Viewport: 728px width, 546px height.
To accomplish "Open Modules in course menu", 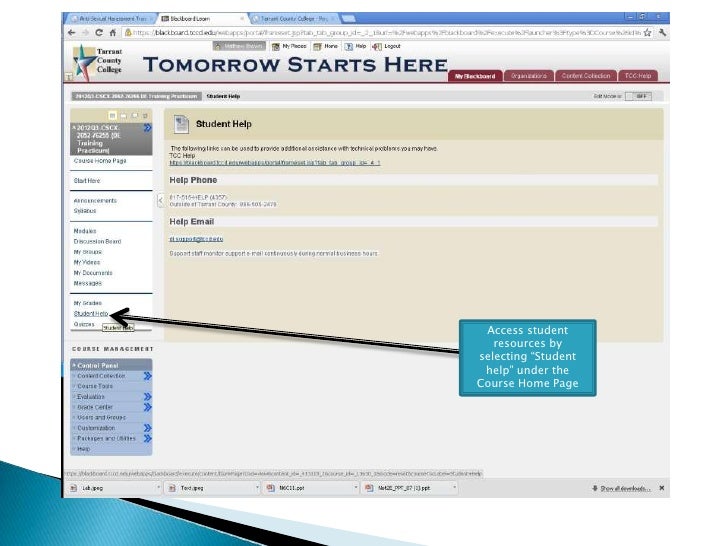I will (85, 231).
